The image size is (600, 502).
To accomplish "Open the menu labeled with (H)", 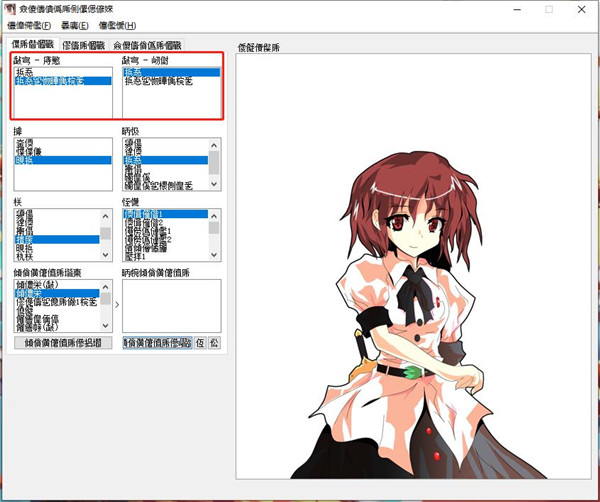I will [x=118, y=25].
